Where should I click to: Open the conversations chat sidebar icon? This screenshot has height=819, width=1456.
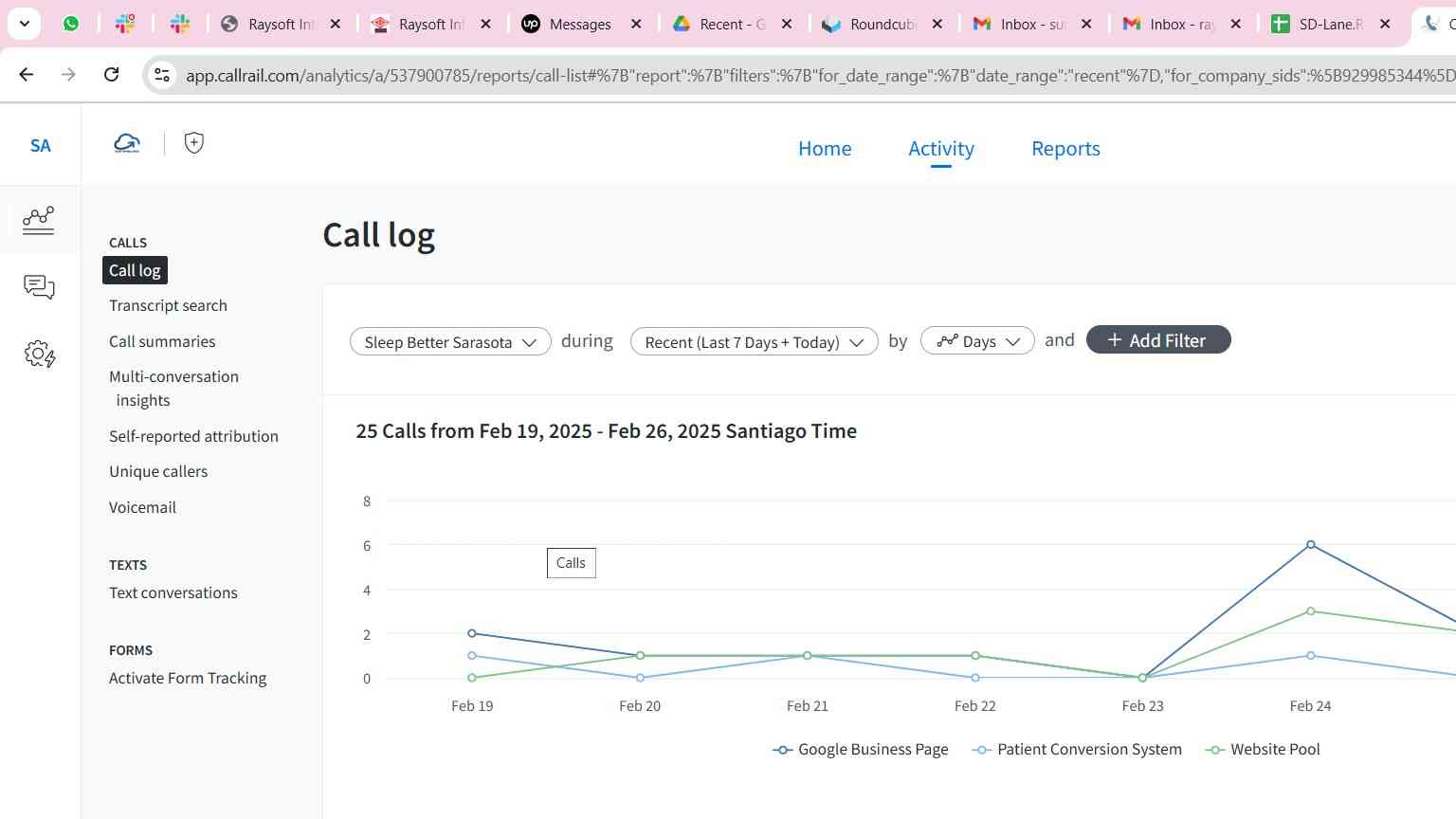point(39,287)
